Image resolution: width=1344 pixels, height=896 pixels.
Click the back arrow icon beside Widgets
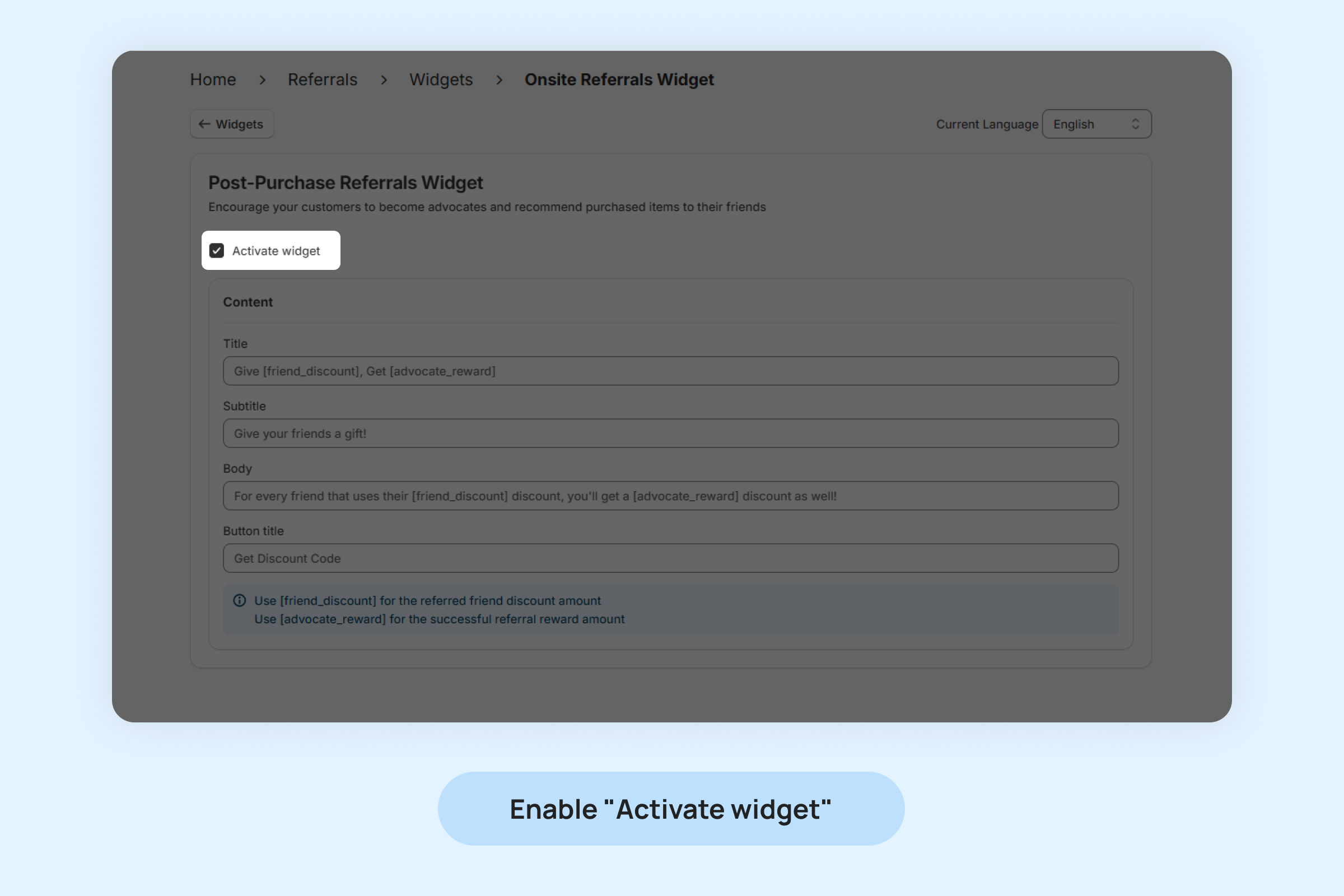click(204, 124)
